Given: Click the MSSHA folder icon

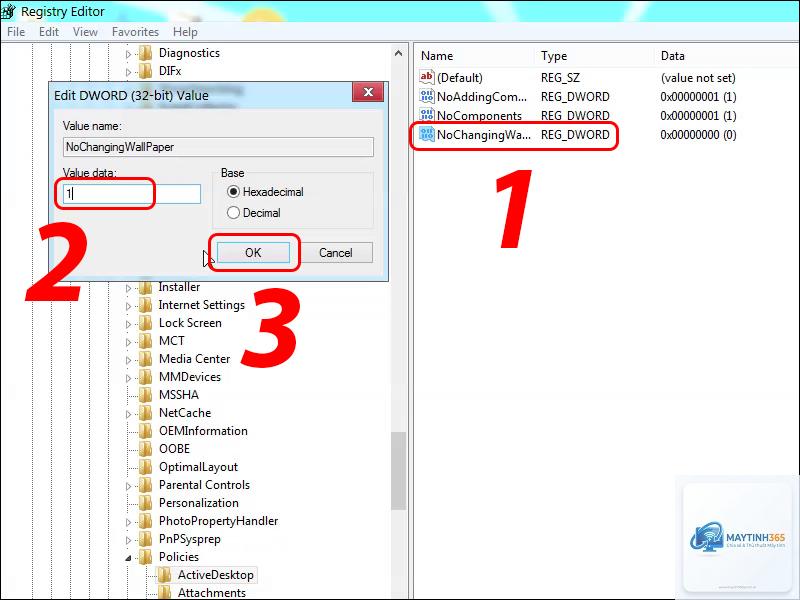Looking at the screenshot, I should [x=146, y=395].
